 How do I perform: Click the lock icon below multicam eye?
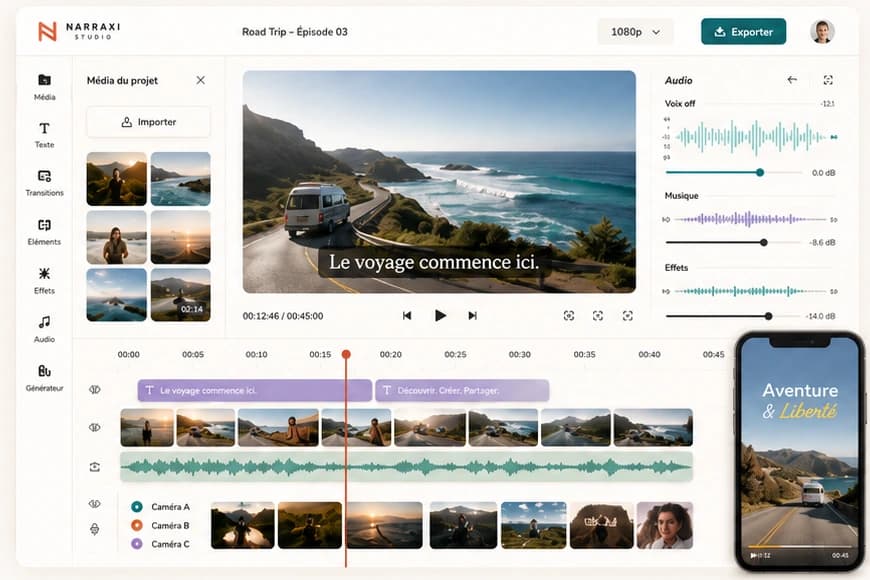click(95, 529)
